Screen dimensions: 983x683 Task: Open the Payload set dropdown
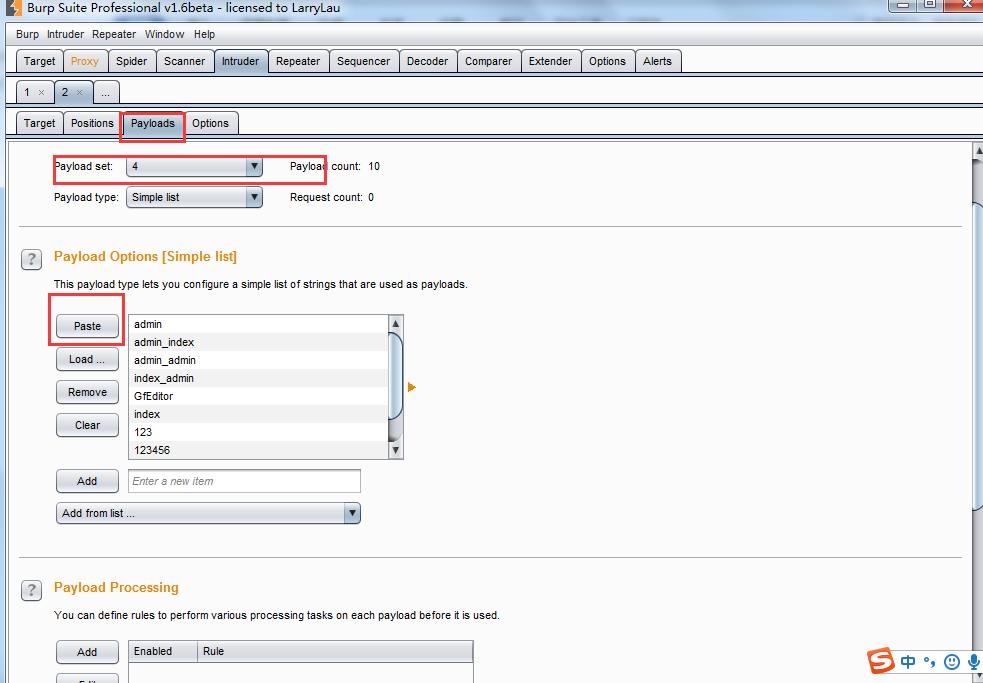[x=194, y=166]
